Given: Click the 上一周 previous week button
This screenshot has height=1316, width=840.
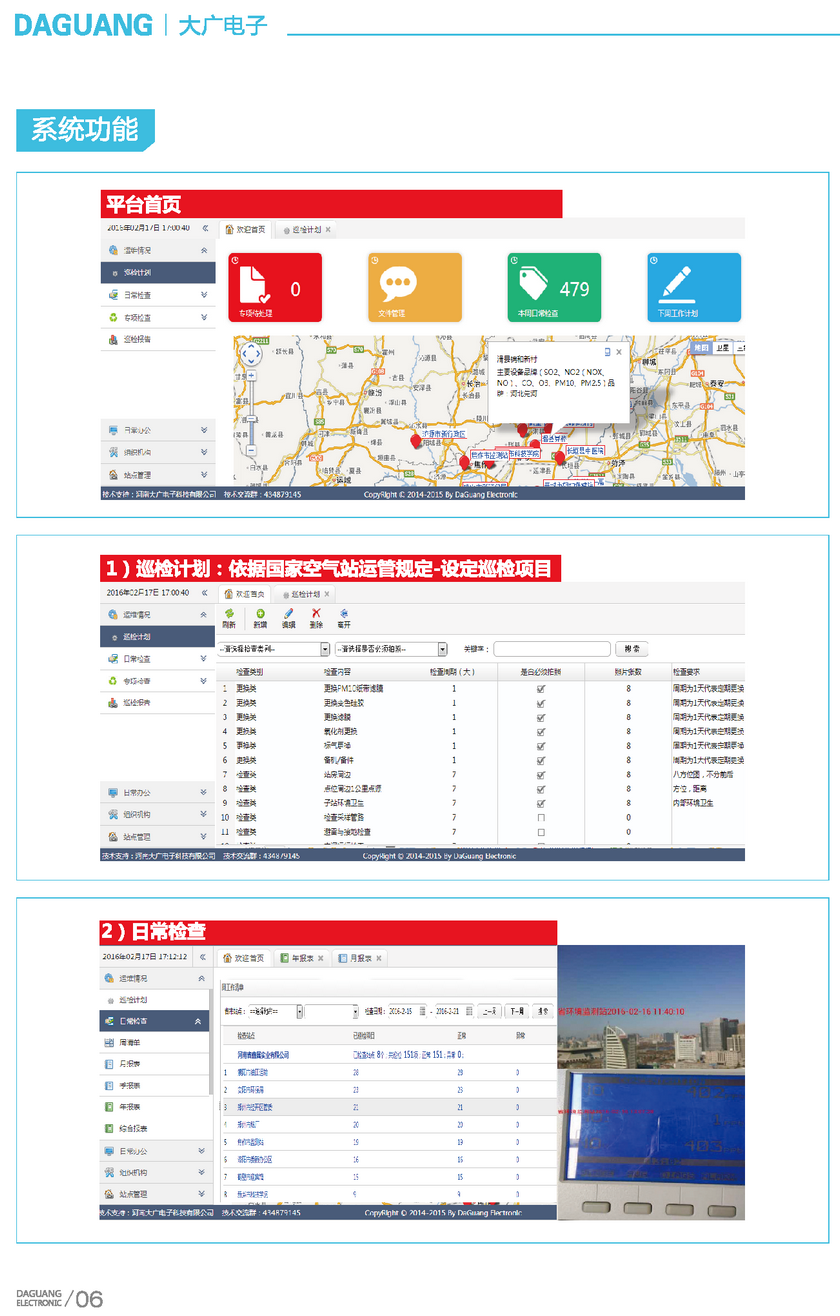Looking at the screenshot, I should [490, 1011].
